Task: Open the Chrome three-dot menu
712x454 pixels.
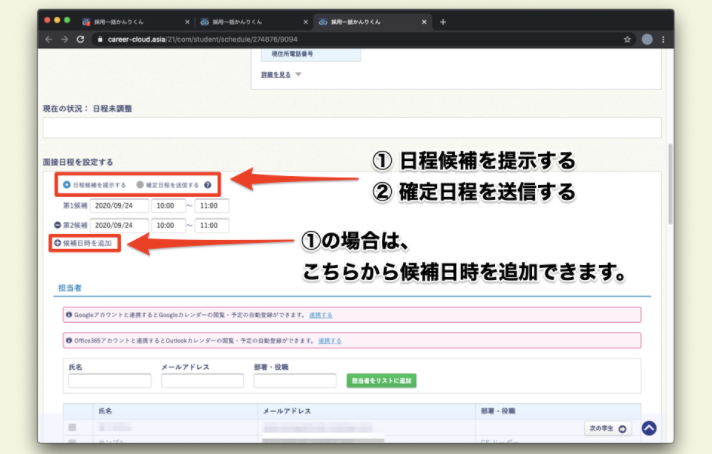Action: tap(663, 39)
